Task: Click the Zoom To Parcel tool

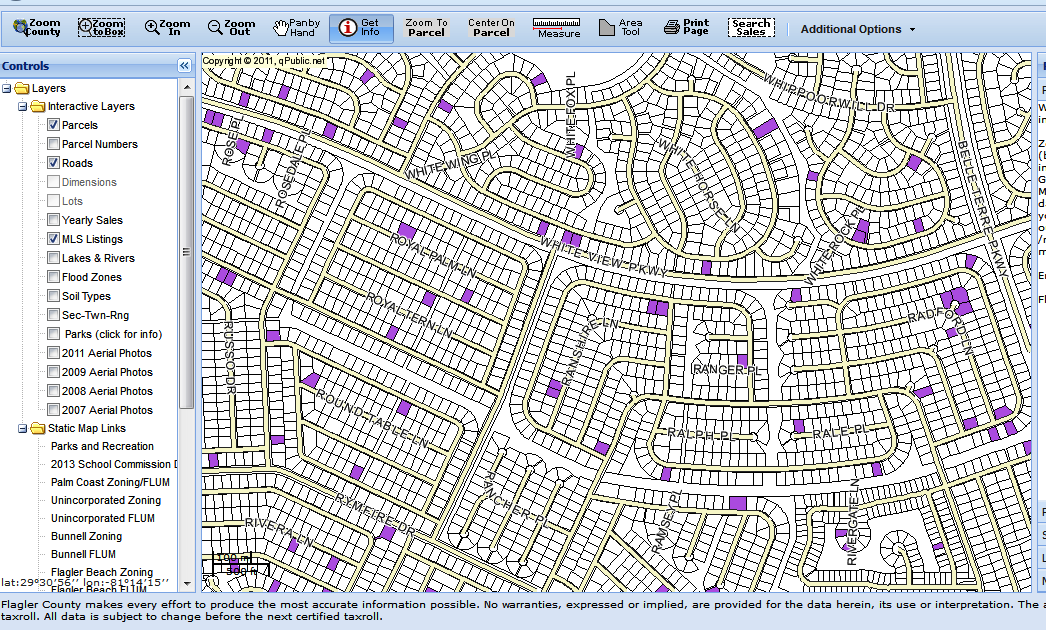Action: pyautogui.click(x=426, y=25)
